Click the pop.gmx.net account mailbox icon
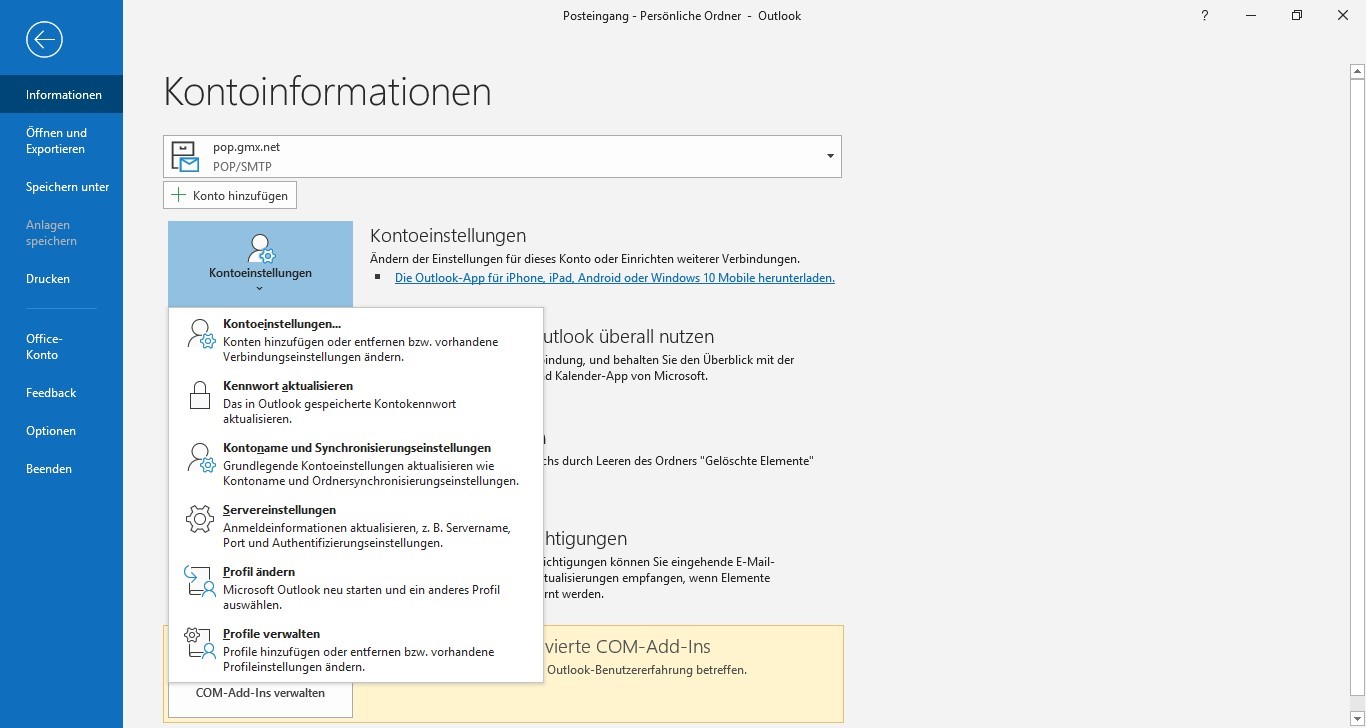1366x728 pixels. (x=185, y=157)
